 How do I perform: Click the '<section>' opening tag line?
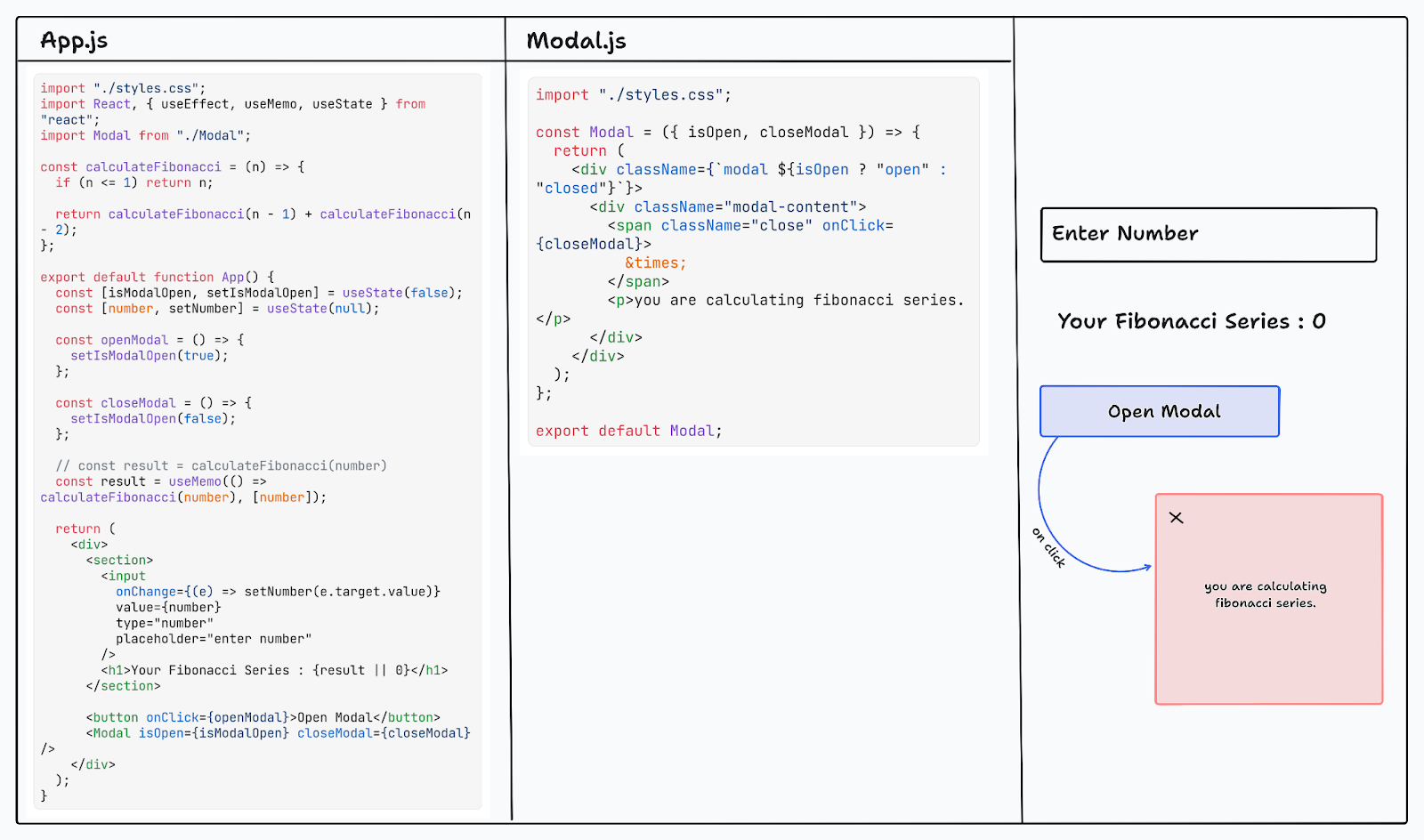119,560
